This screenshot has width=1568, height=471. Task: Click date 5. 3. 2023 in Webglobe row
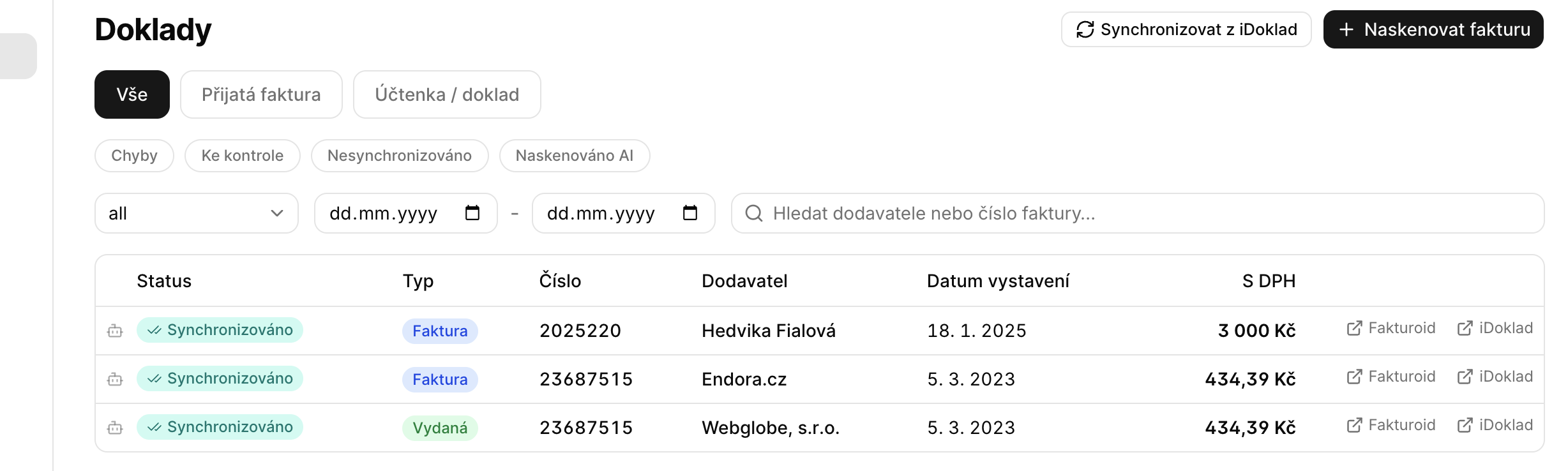tap(971, 428)
